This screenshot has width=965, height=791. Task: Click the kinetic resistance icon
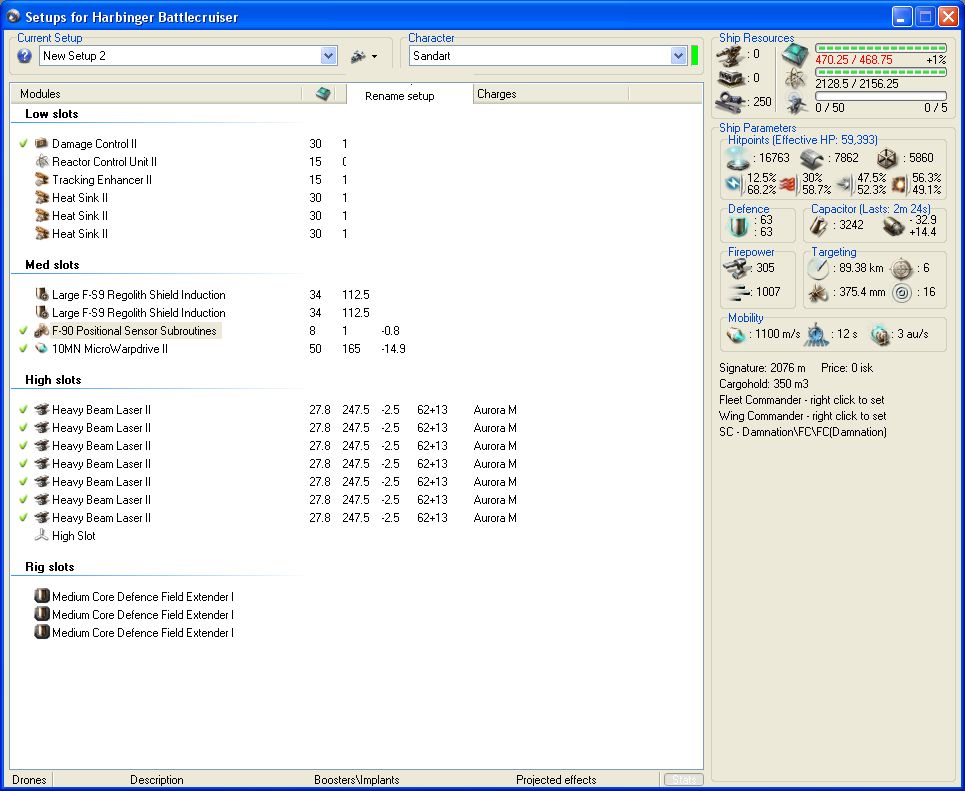(x=845, y=184)
